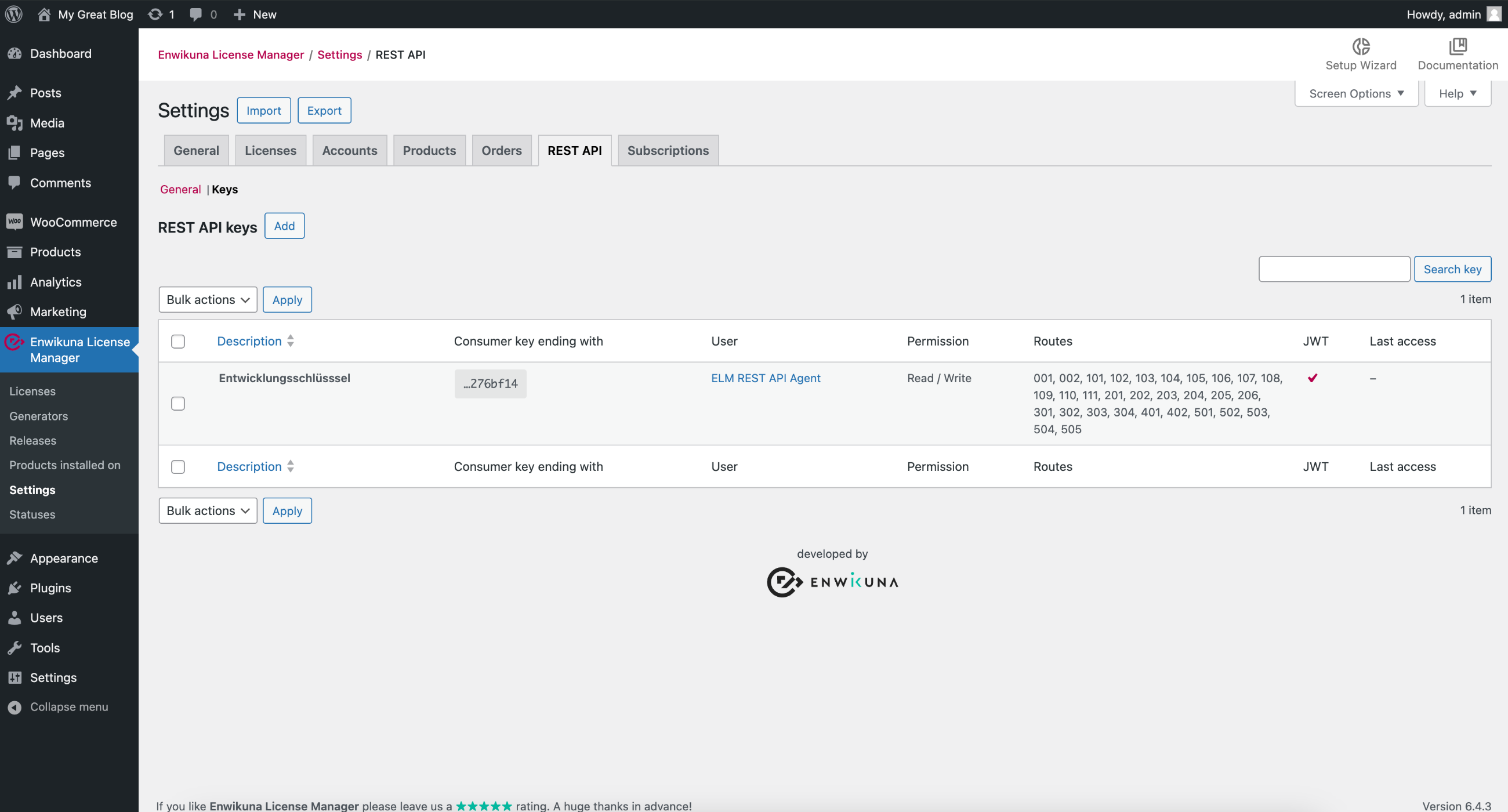Select the REST API tab

pyautogui.click(x=574, y=150)
